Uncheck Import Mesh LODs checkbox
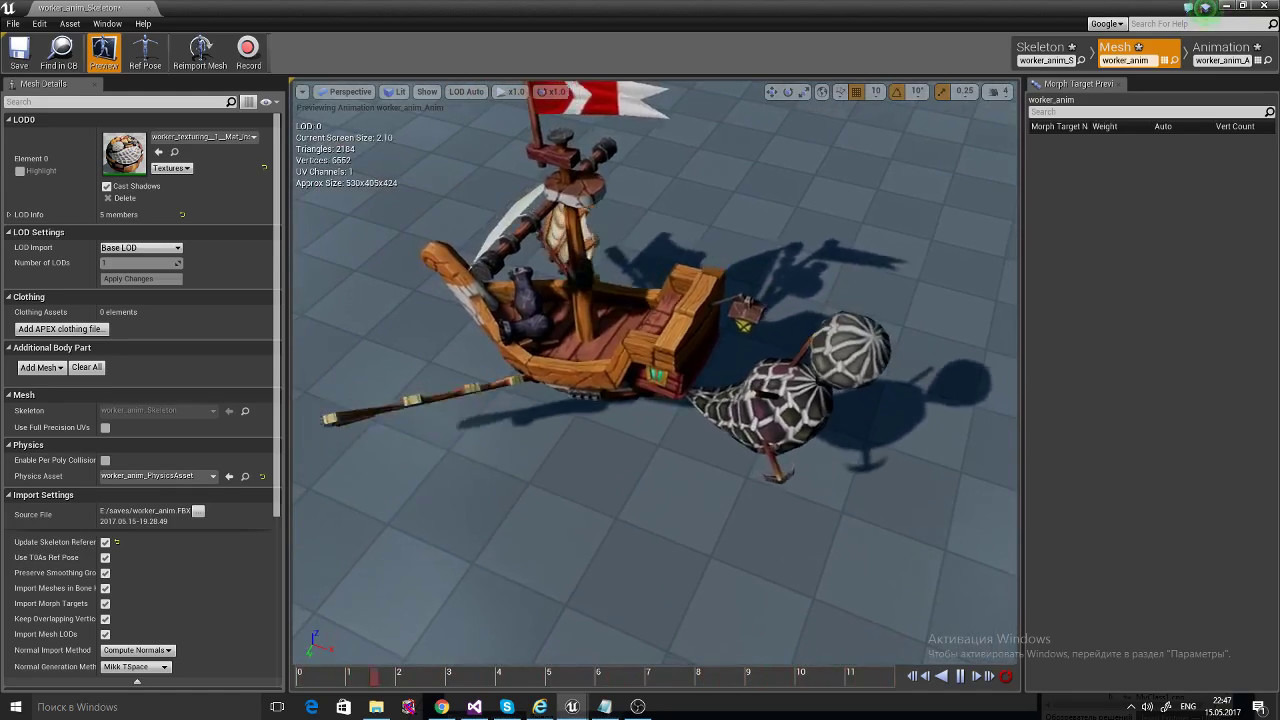 tap(105, 635)
